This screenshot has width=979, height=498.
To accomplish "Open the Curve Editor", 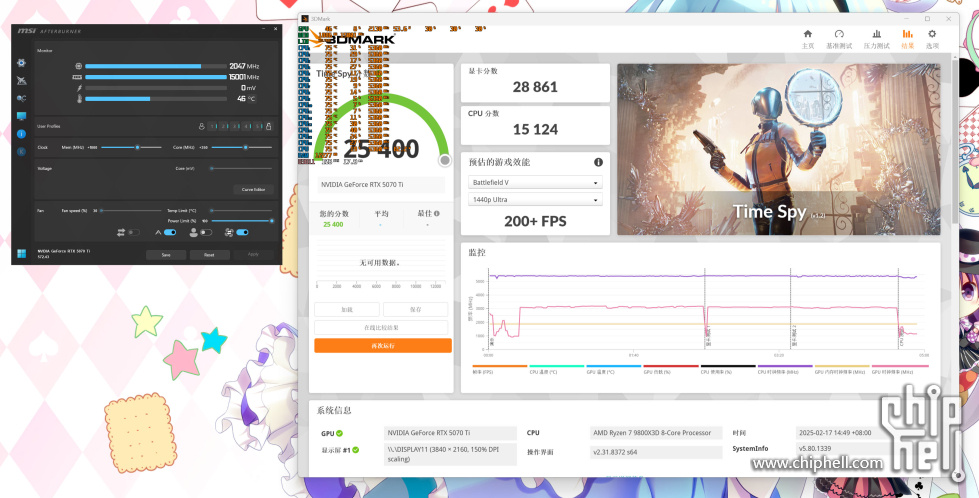I will 253,189.
